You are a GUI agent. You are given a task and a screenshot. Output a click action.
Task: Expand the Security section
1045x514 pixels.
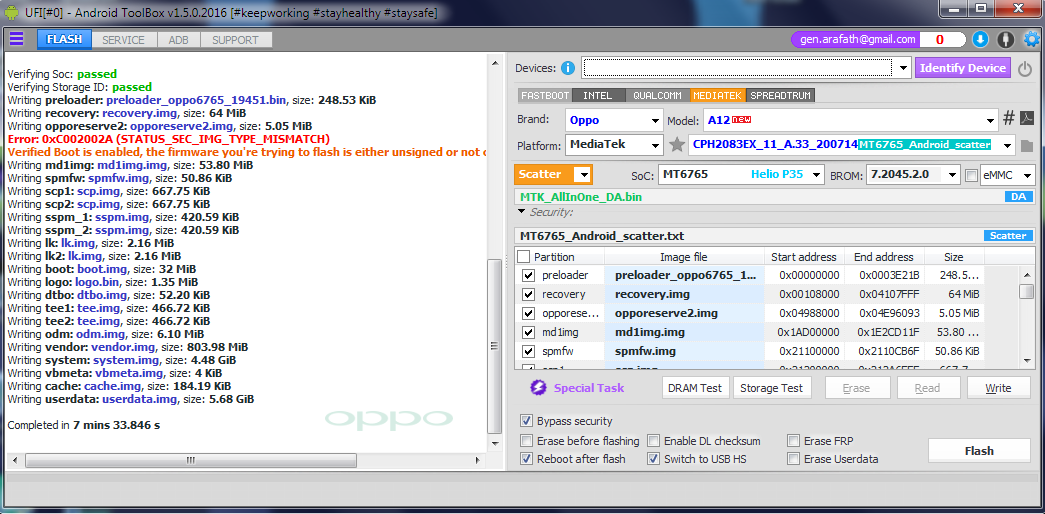521,212
